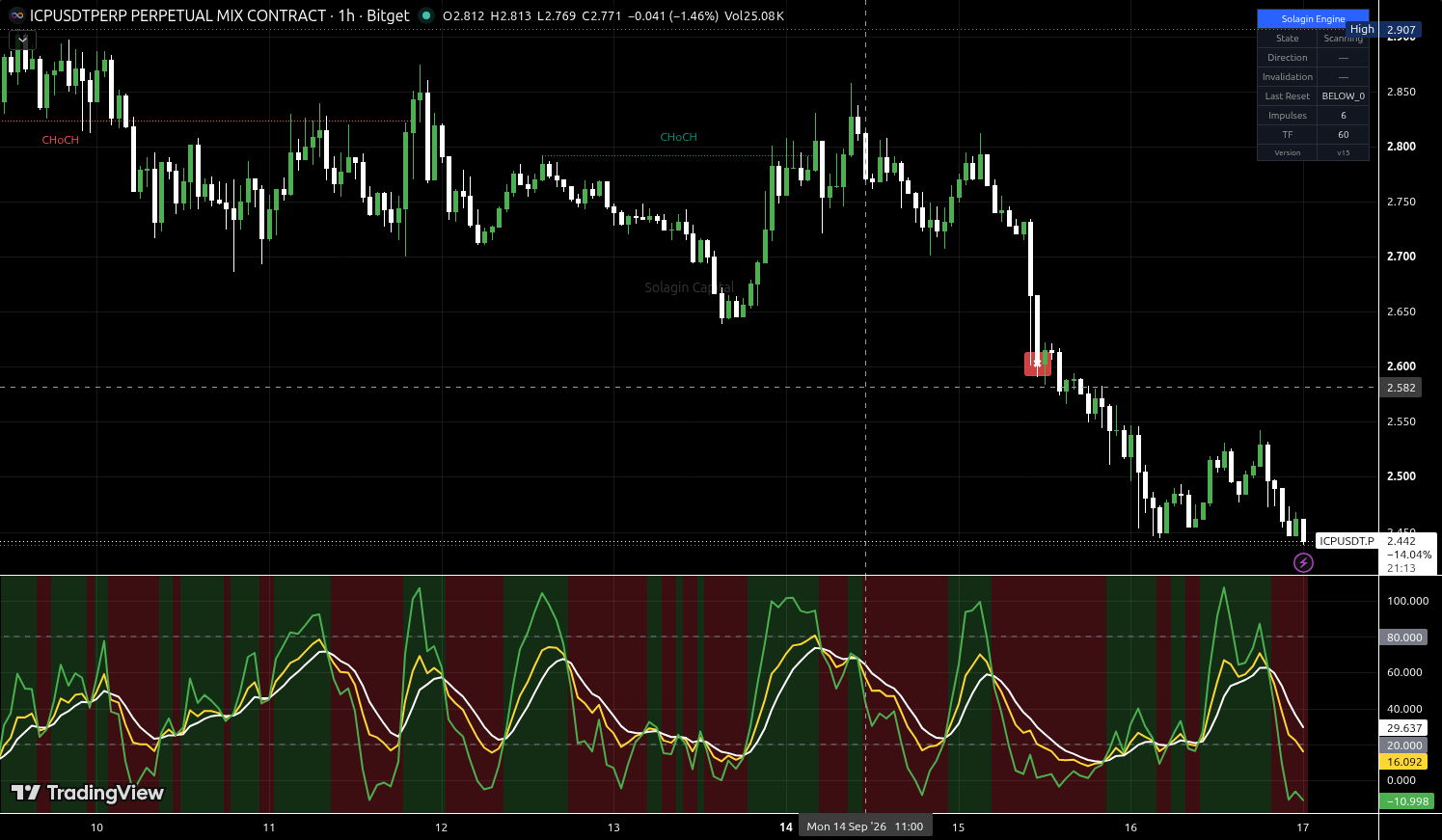Click the Mon 14 Sep '26 11:00 label
1442x840 pixels.
(864, 826)
